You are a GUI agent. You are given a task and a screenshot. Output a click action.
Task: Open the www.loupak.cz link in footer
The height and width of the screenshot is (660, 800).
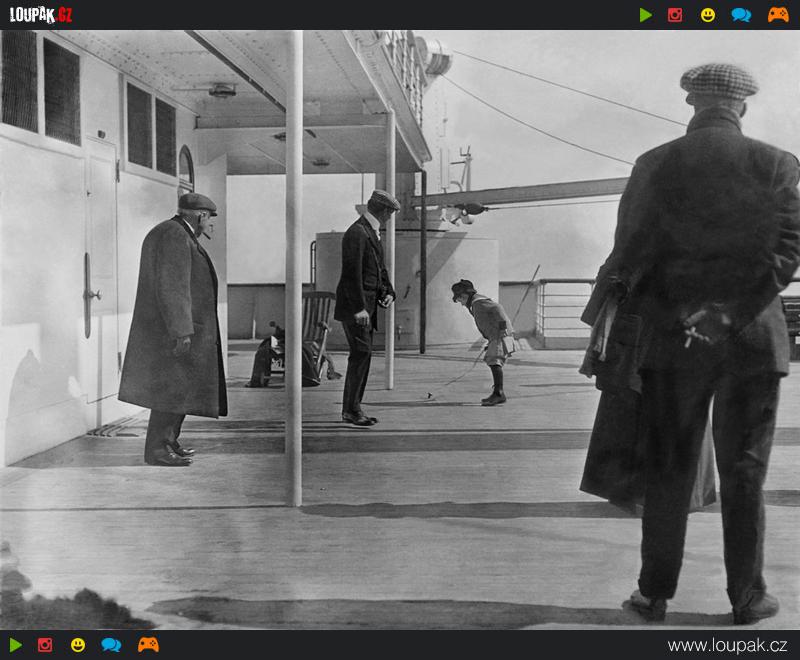click(x=727, y=645)
